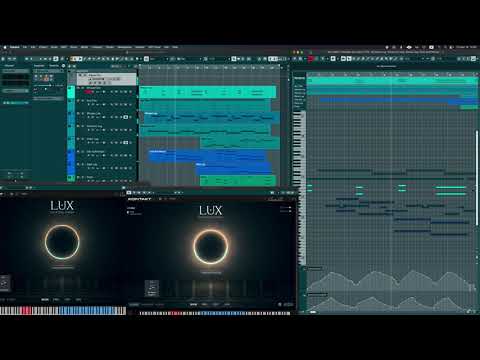Open the Apple menu
Screen dimensions: 480x360
point(5,47)
